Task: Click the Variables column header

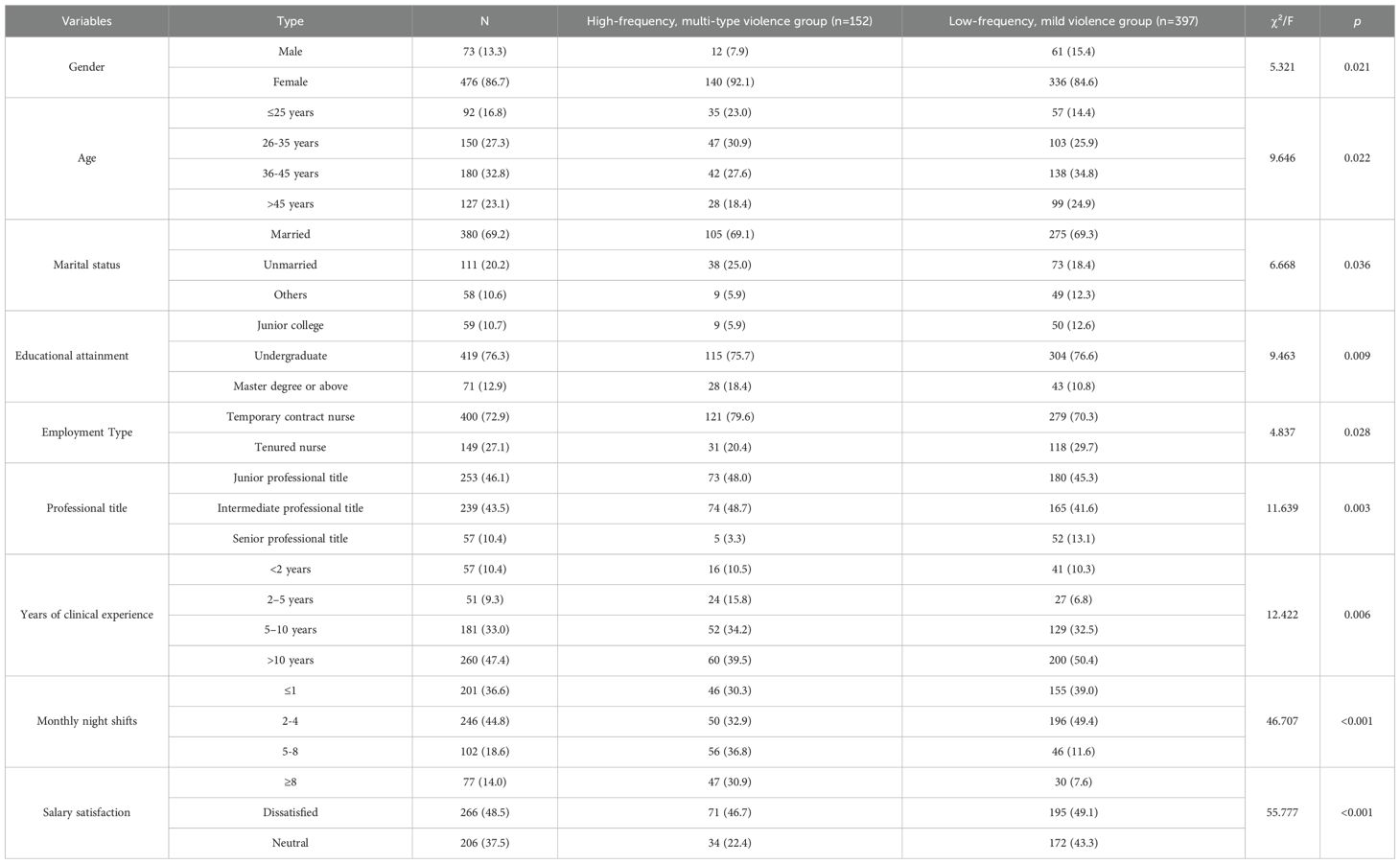Action: pyautogui.click(x=86, y=21)
